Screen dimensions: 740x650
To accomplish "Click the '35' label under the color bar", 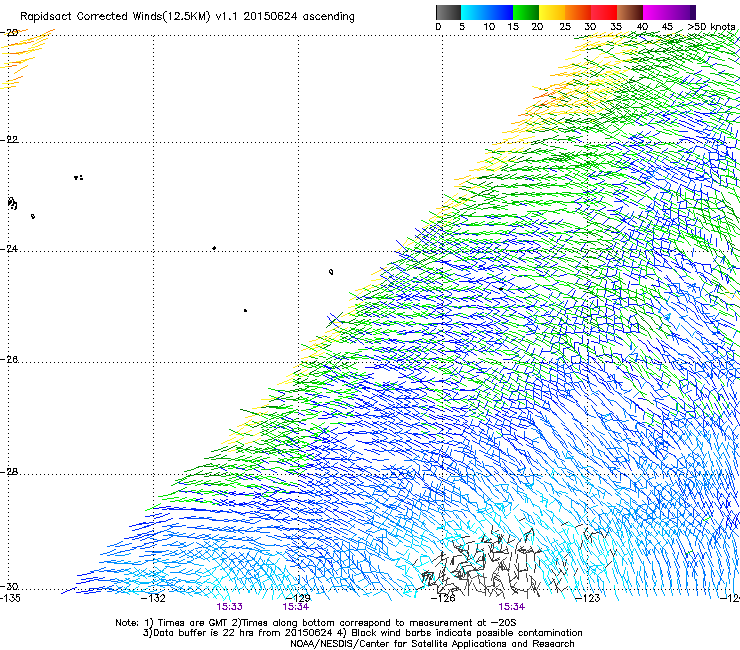I will tap(616, 27).
